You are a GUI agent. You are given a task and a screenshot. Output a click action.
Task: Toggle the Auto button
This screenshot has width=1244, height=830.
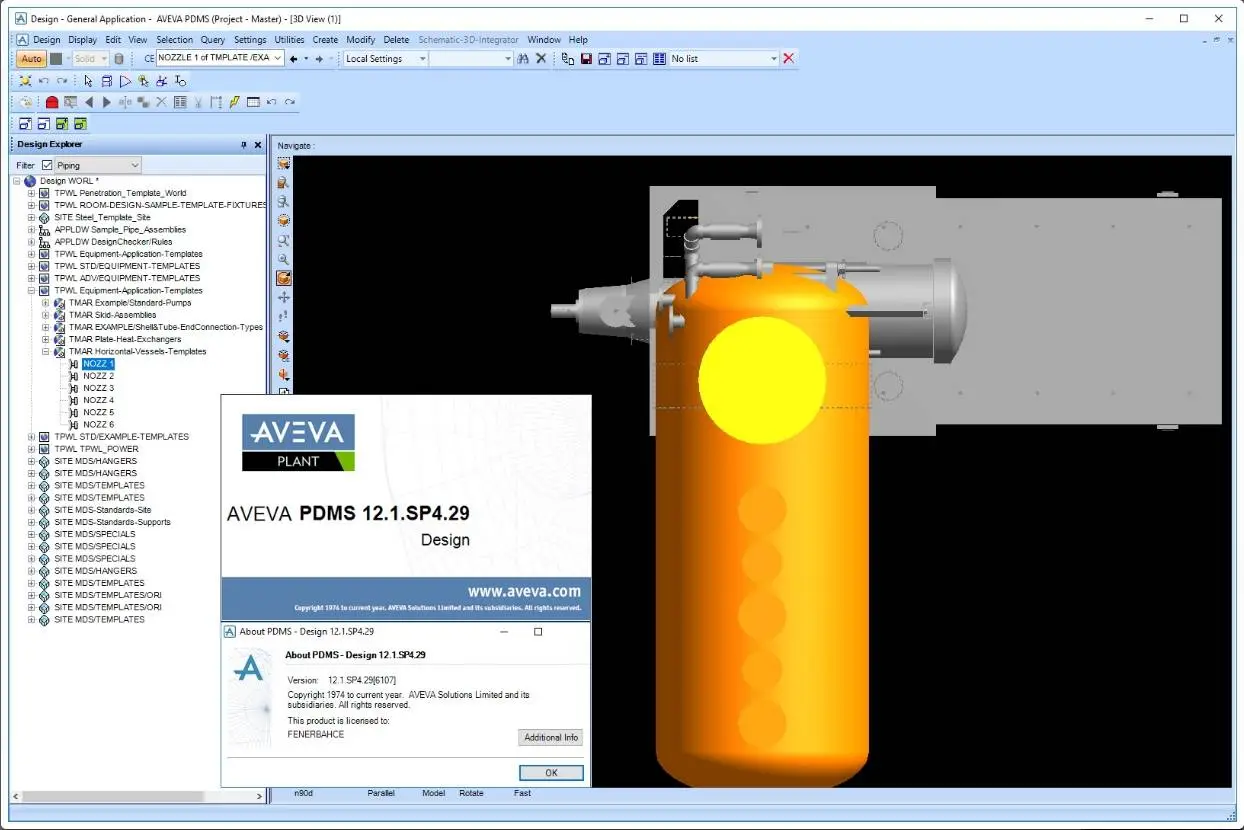click(32, 59)
